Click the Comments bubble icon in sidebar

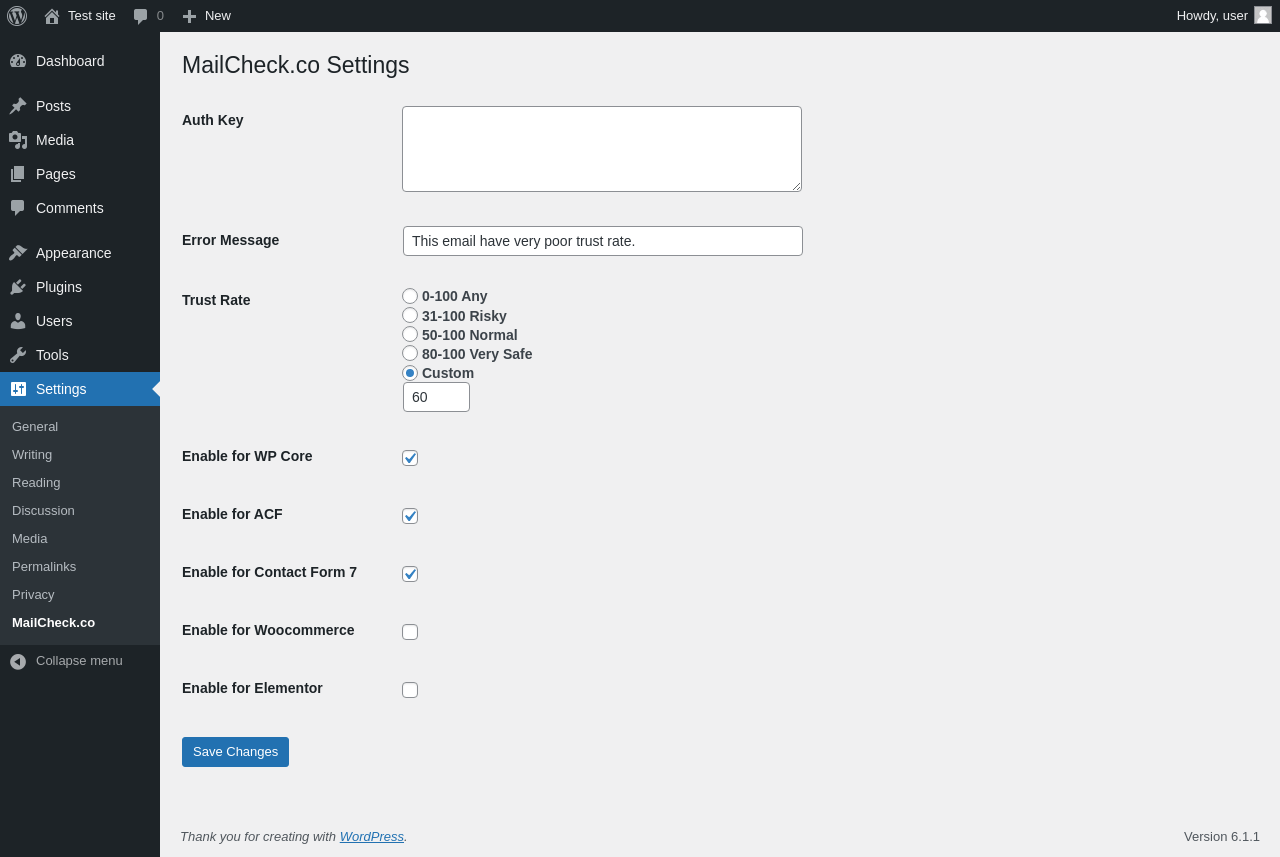point(18,208)
